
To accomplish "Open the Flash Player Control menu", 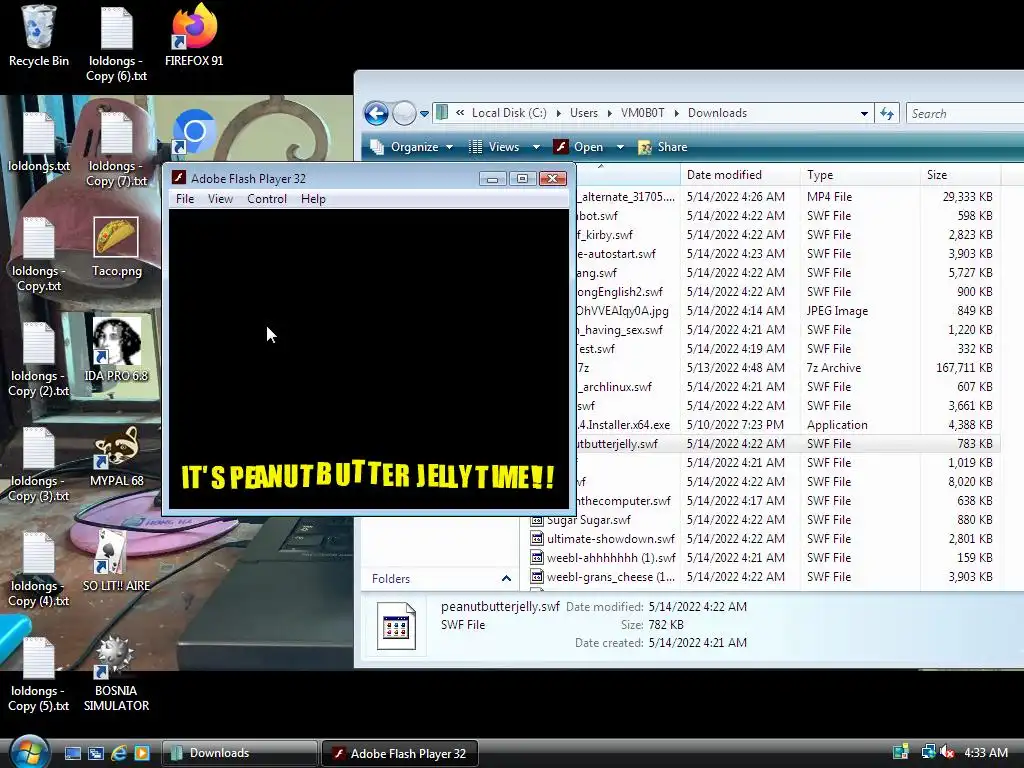I will point(266,199).
